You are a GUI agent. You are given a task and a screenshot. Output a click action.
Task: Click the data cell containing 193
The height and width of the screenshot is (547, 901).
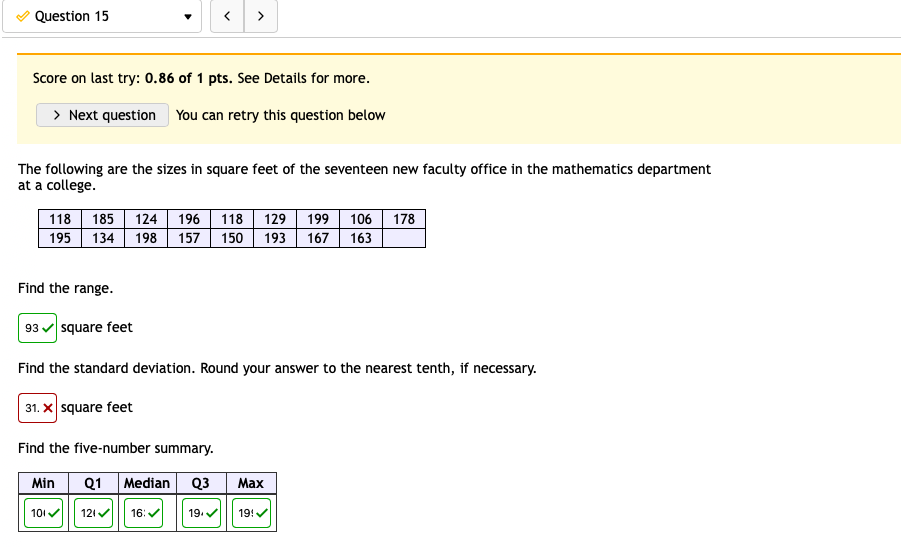click(x=275, y=238)
